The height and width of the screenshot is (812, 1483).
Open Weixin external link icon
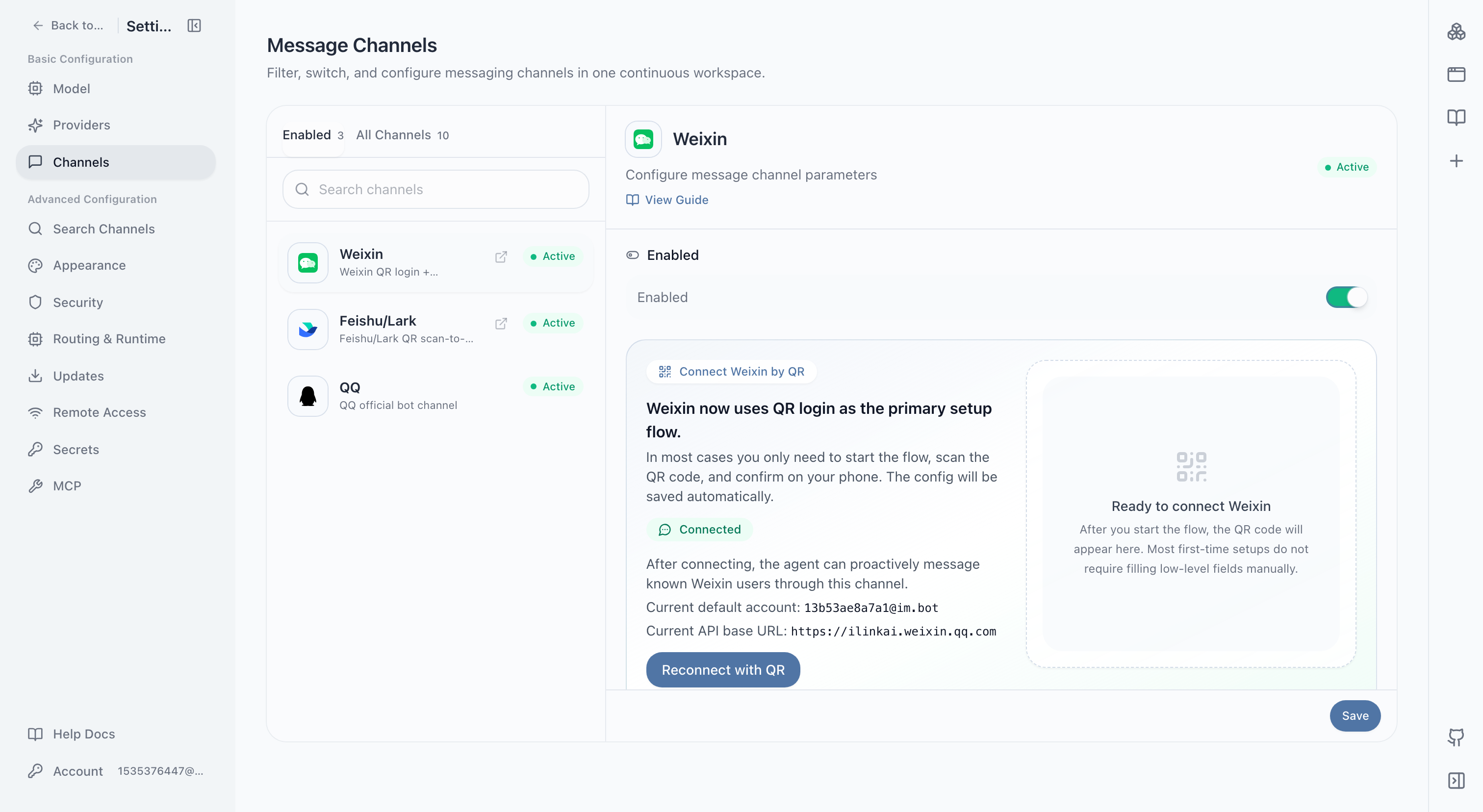(x=501, y=256)
